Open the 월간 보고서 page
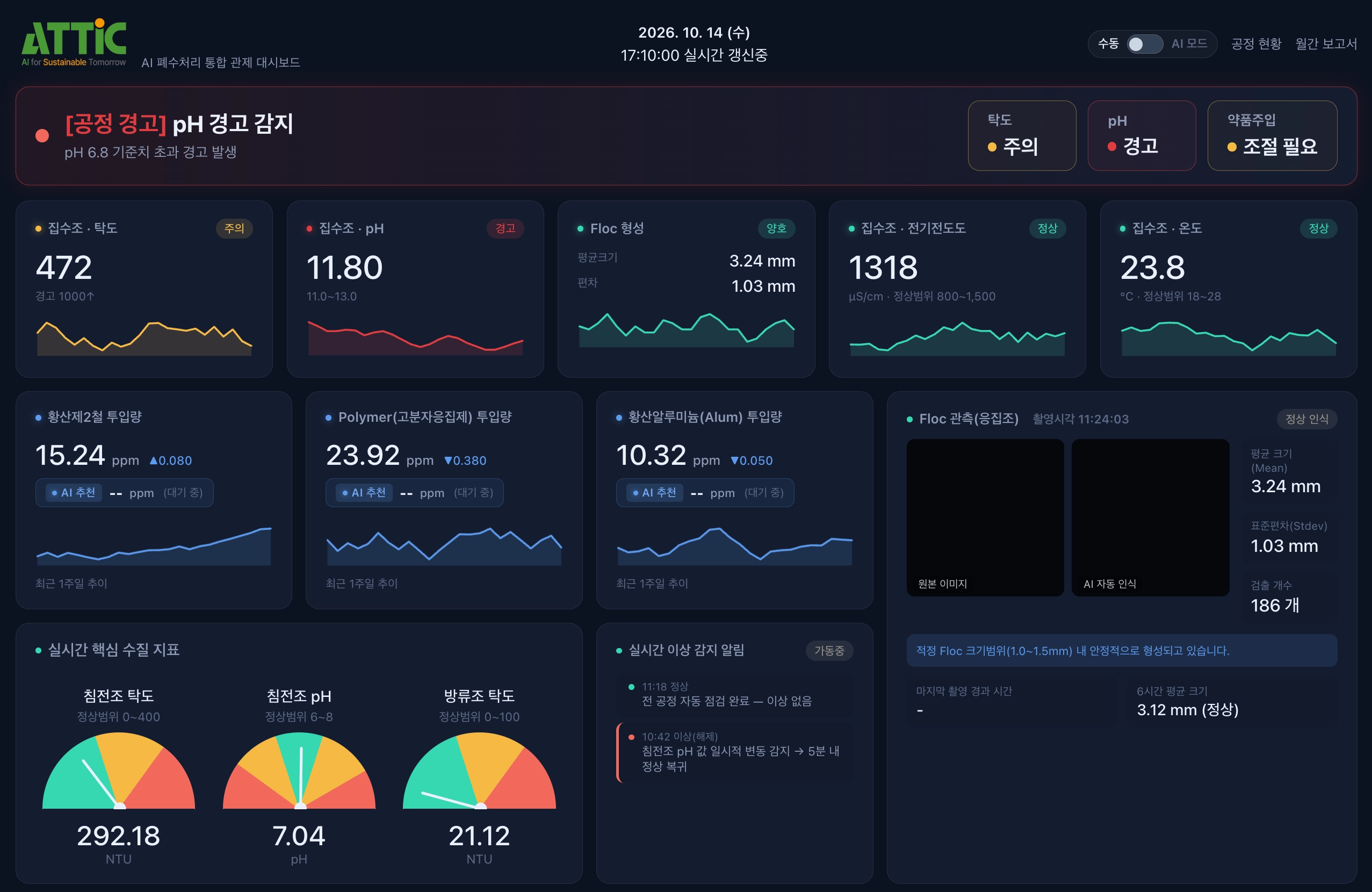This screenshot has height=892, width=1372. [x=1325, y=44]
